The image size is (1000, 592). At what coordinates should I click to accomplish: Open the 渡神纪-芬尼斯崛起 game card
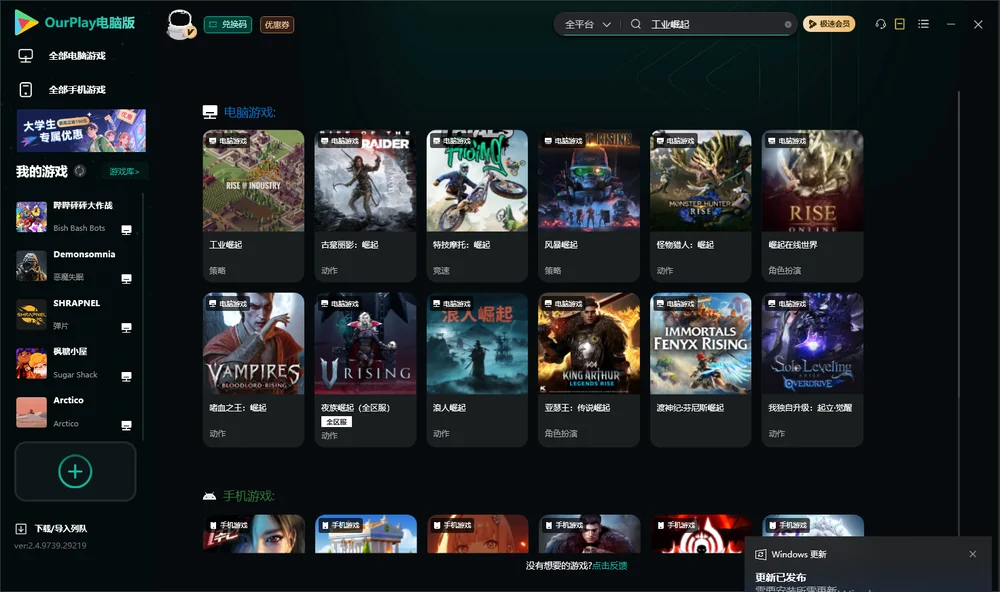[701, 369]
